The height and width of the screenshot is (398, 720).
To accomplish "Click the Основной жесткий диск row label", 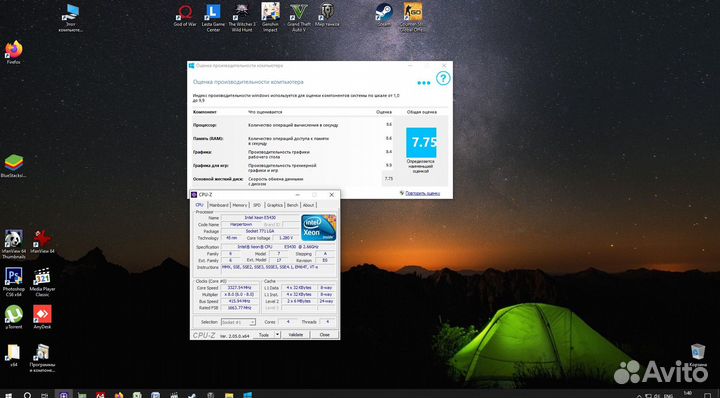I will (x=218, y=179).
